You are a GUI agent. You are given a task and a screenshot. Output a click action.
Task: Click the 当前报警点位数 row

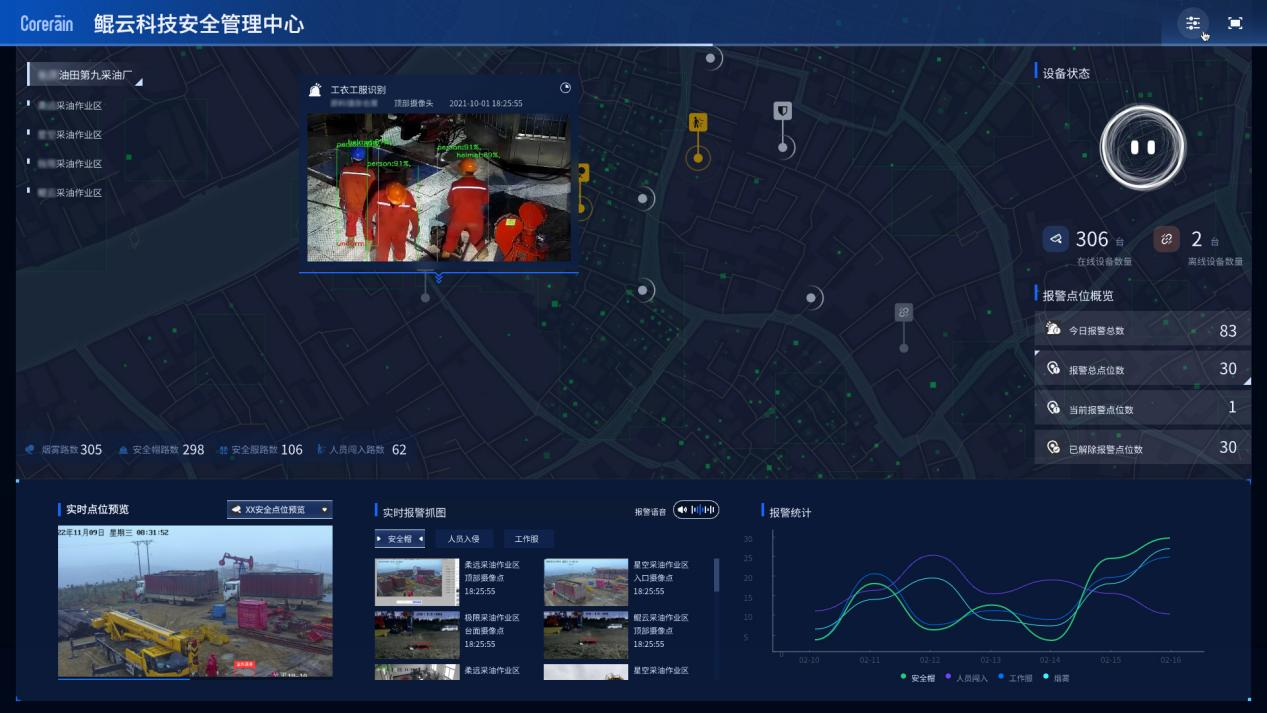tap(1142, 408)
